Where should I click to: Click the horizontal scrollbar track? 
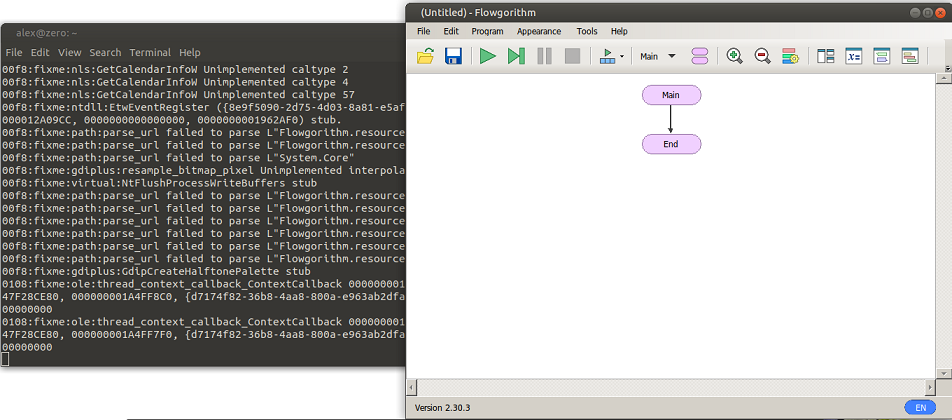671,387
